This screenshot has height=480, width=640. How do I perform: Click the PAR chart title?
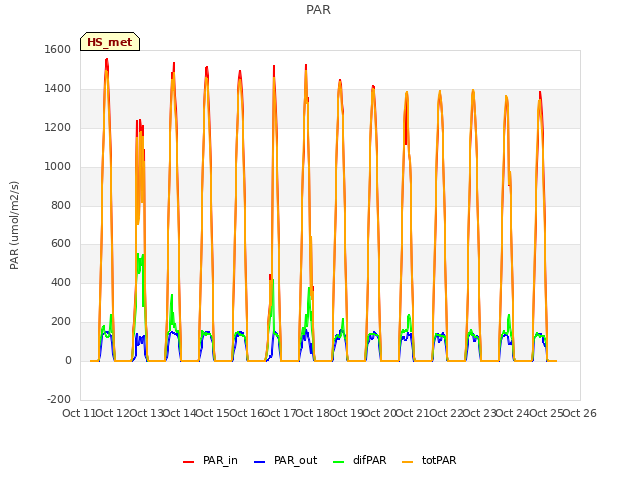pyautogui.click(x=318, y=10)
